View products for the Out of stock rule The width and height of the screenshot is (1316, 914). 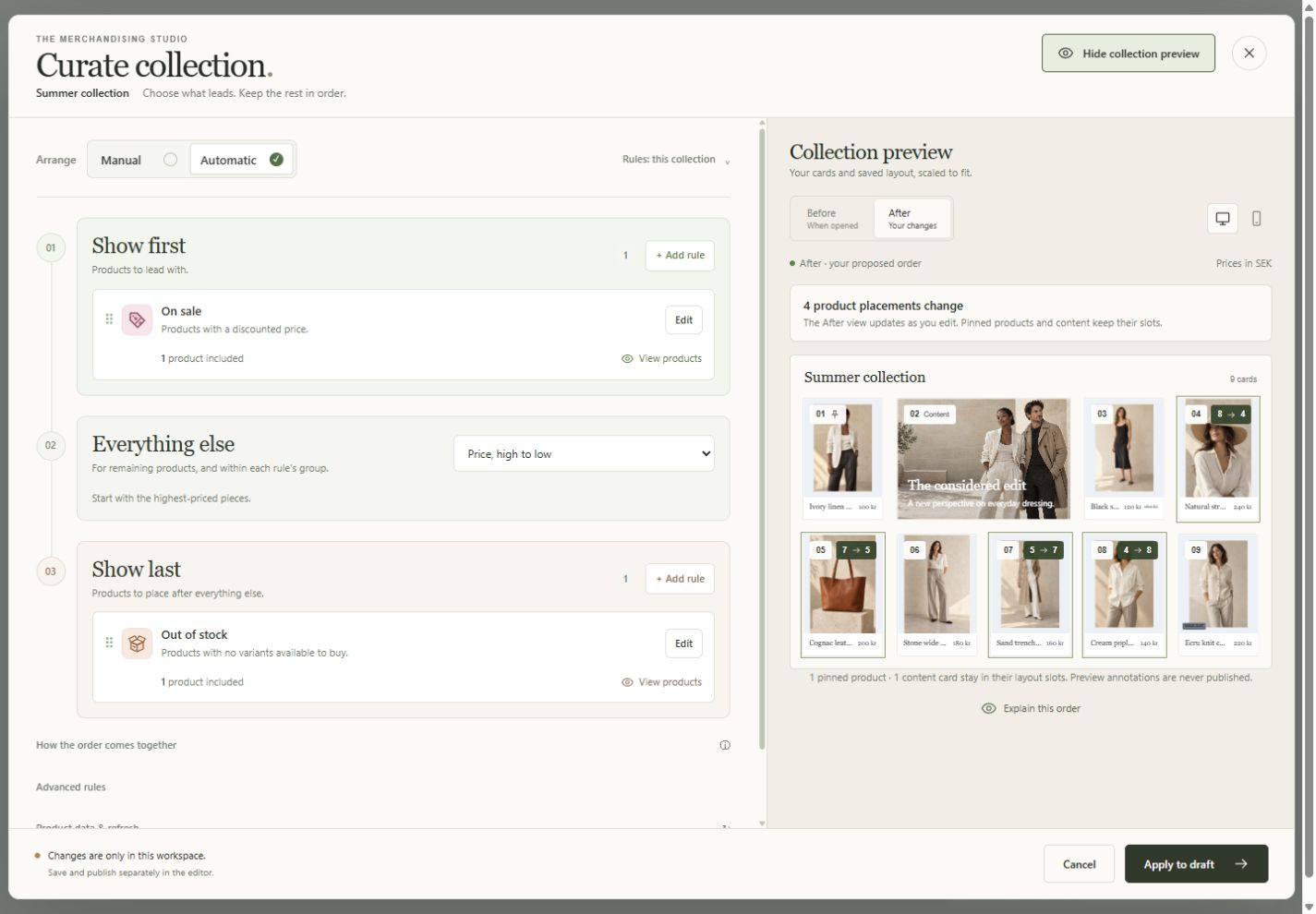pos(661,682)
